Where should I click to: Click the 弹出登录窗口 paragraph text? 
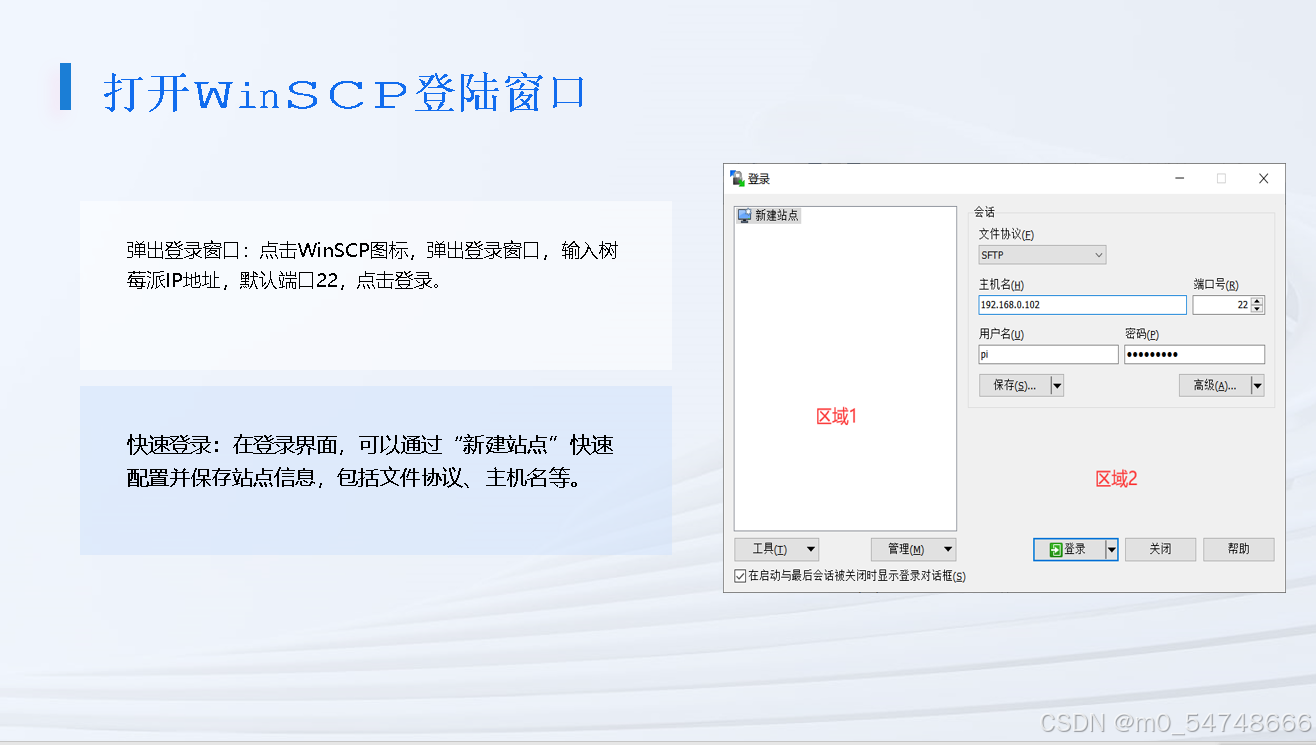[x=372, y=265]
